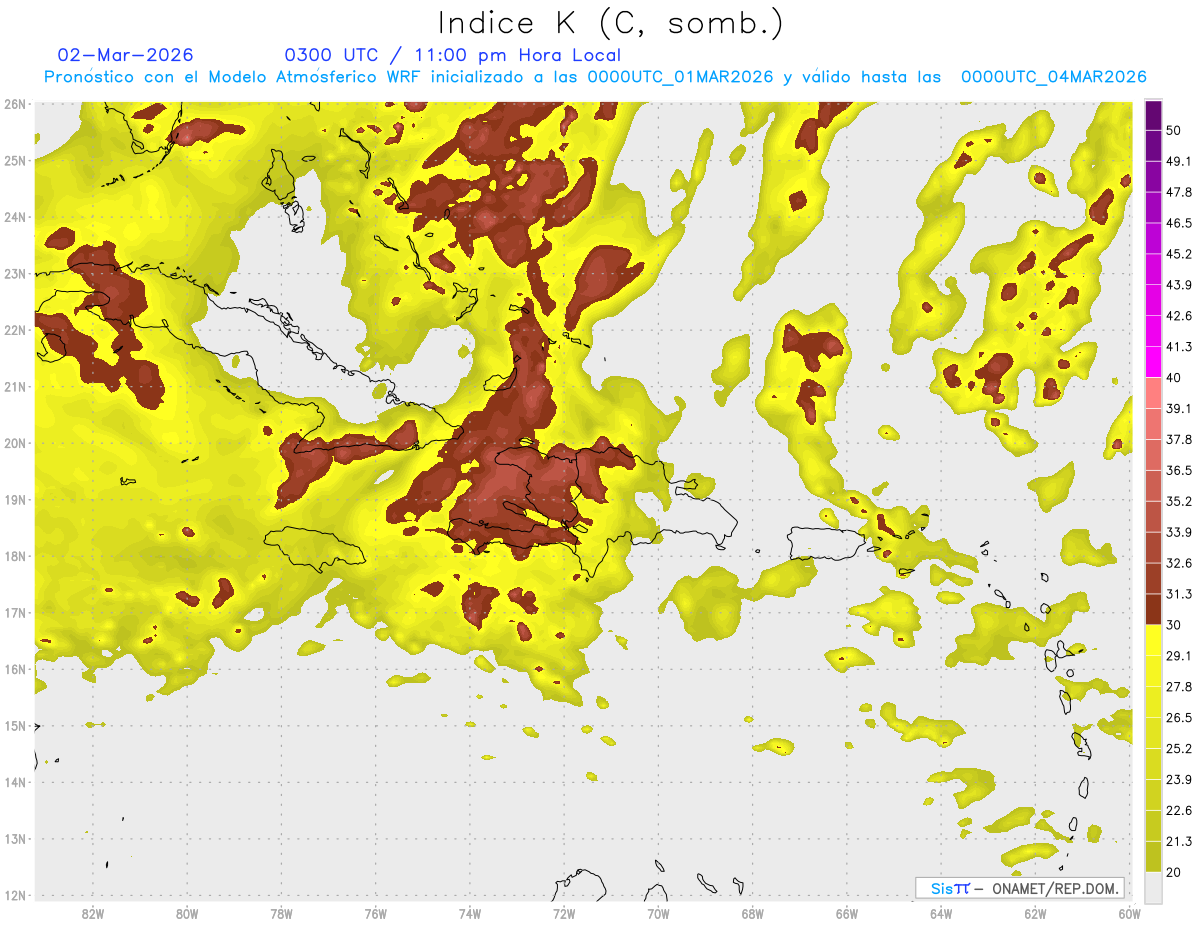The width and height of the screenshot is (1200, 927).
Task: Click the colorbar label "22.6"
Action: click(x=1178, y=811)
